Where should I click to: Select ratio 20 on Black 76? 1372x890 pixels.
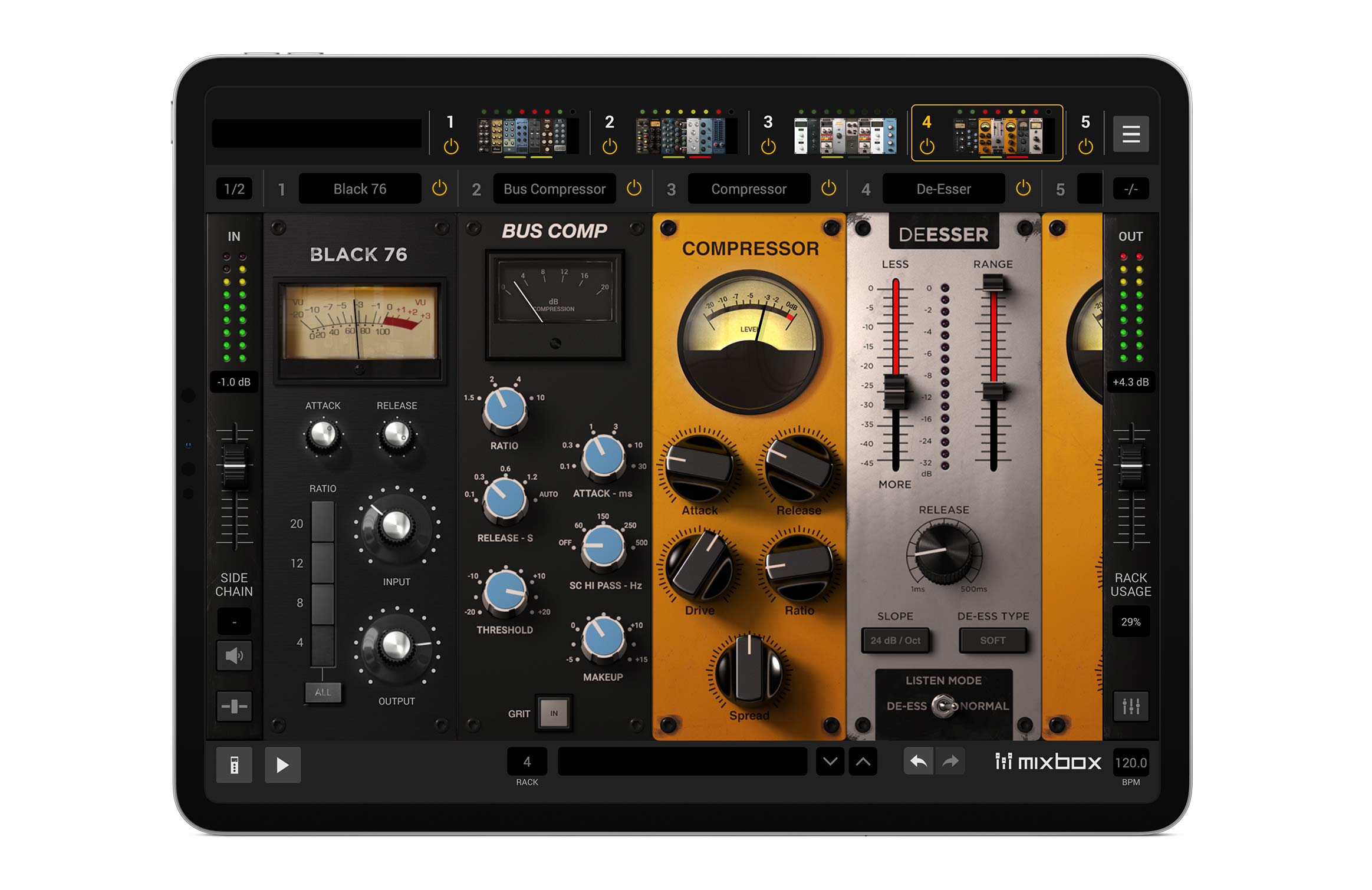(x=323, y=522)
